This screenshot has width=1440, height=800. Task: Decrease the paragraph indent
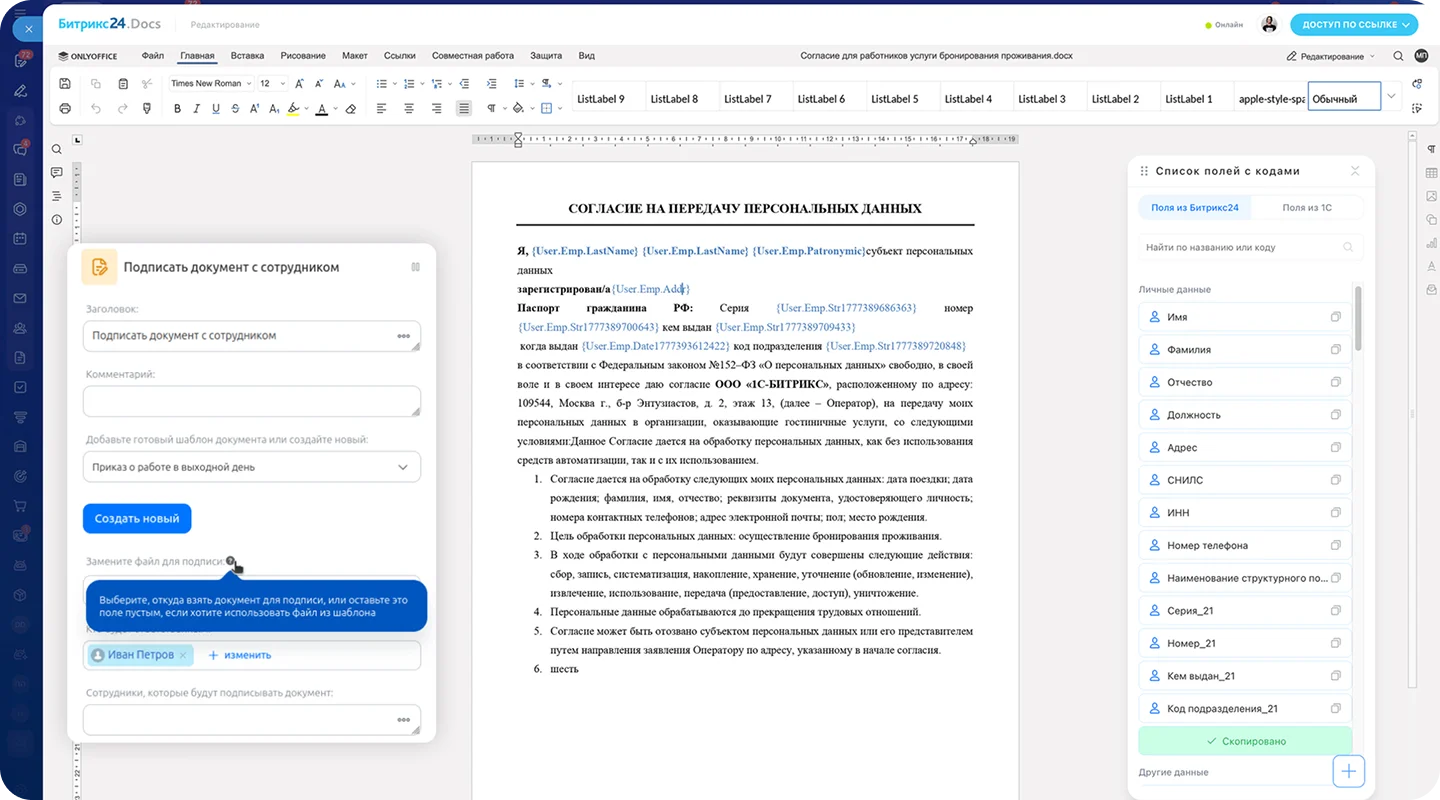[x=464, y=83]
